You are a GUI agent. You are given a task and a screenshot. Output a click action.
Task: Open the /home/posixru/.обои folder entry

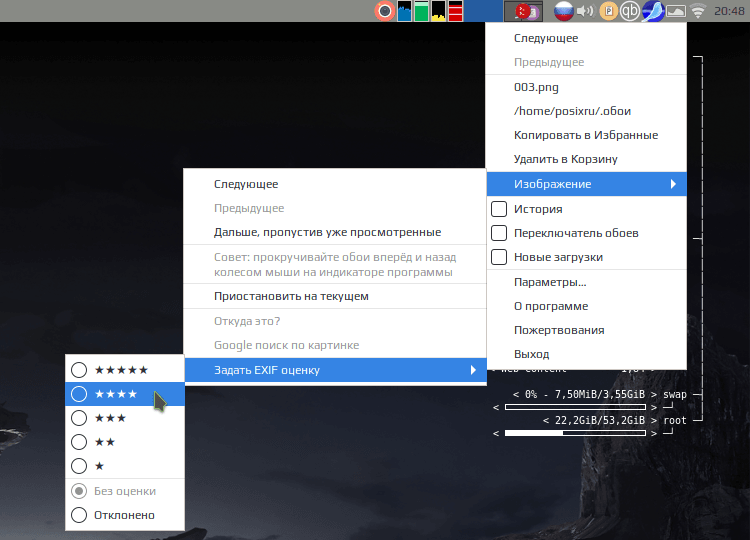pos(586,111)
